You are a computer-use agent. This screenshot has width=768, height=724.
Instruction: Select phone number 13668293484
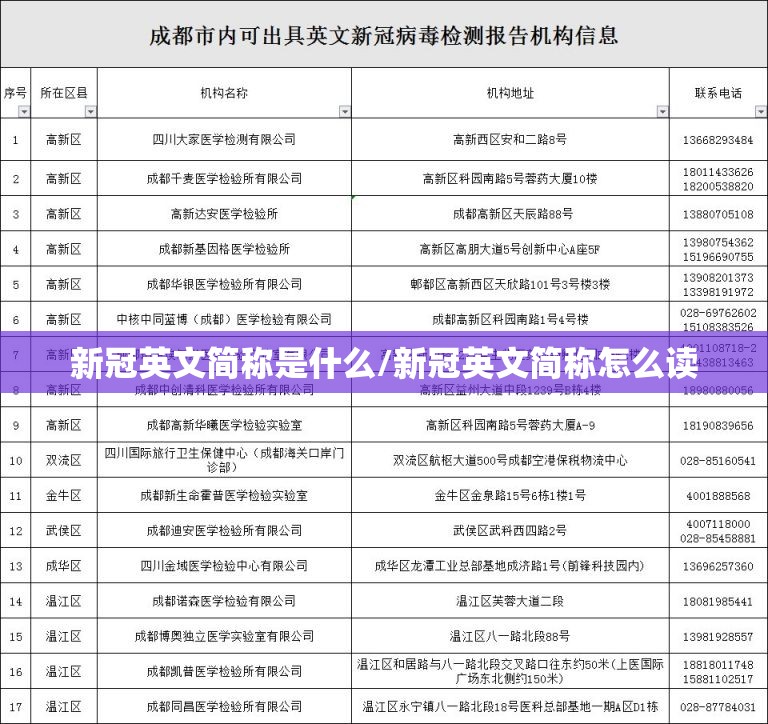[x=718, y=140]
